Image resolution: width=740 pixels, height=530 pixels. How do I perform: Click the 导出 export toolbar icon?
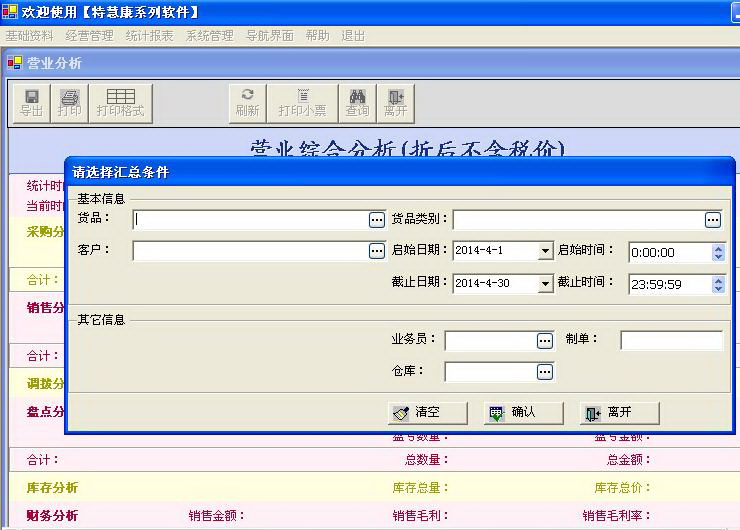[x=31, y=103]
